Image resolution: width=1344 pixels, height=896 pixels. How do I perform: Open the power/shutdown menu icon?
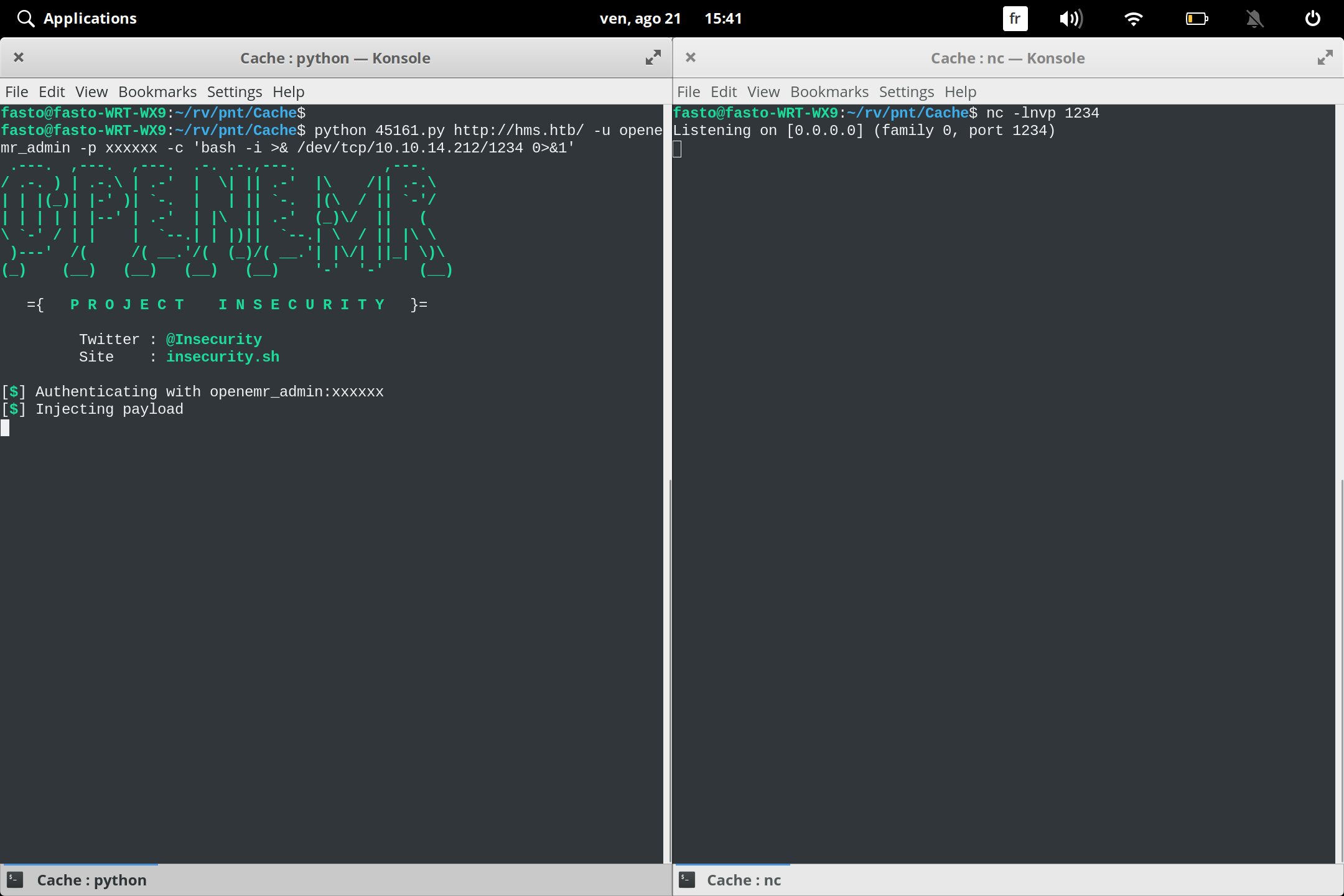point(1313,18)
